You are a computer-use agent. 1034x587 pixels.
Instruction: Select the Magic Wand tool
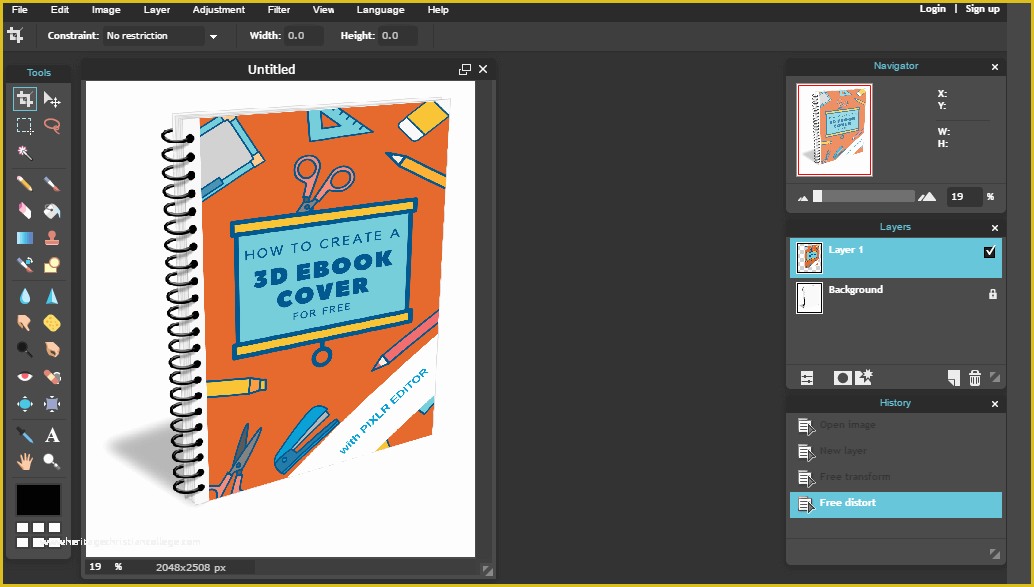point(24,152)
